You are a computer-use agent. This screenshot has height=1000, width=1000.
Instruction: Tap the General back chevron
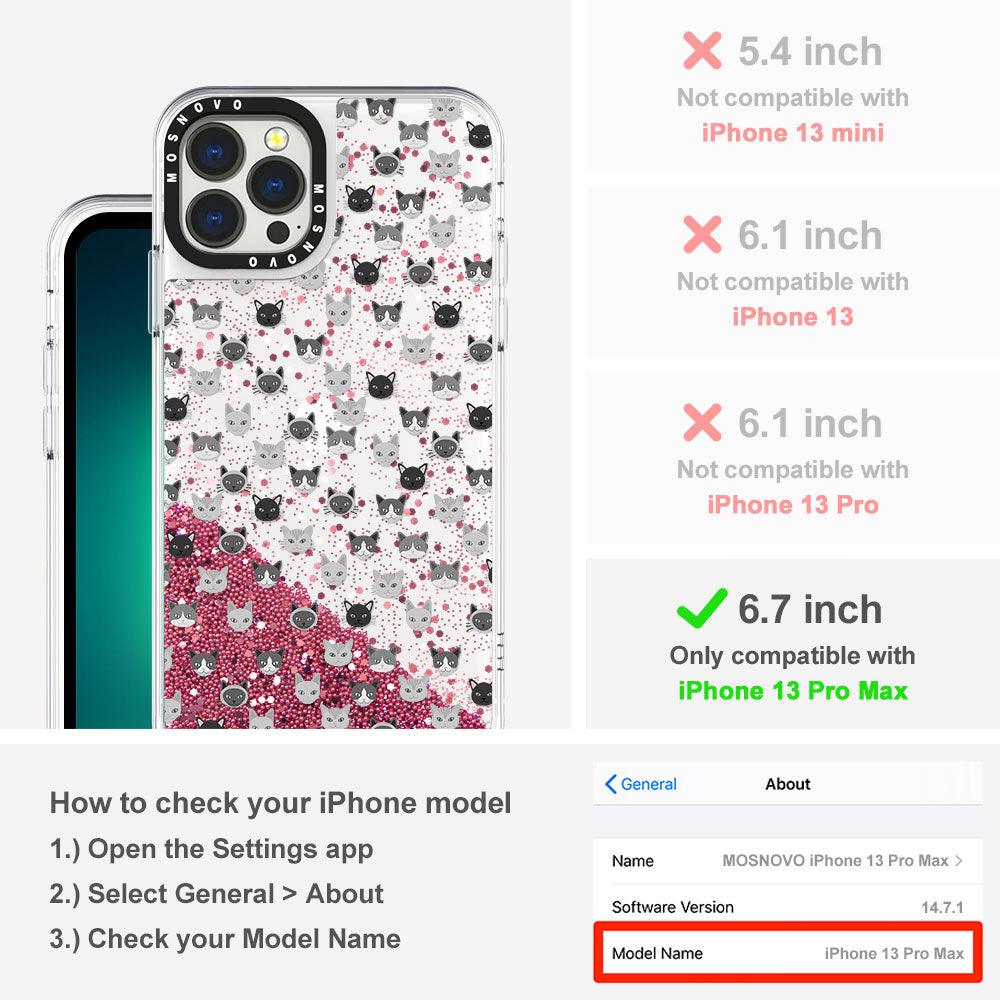(610, 784)
